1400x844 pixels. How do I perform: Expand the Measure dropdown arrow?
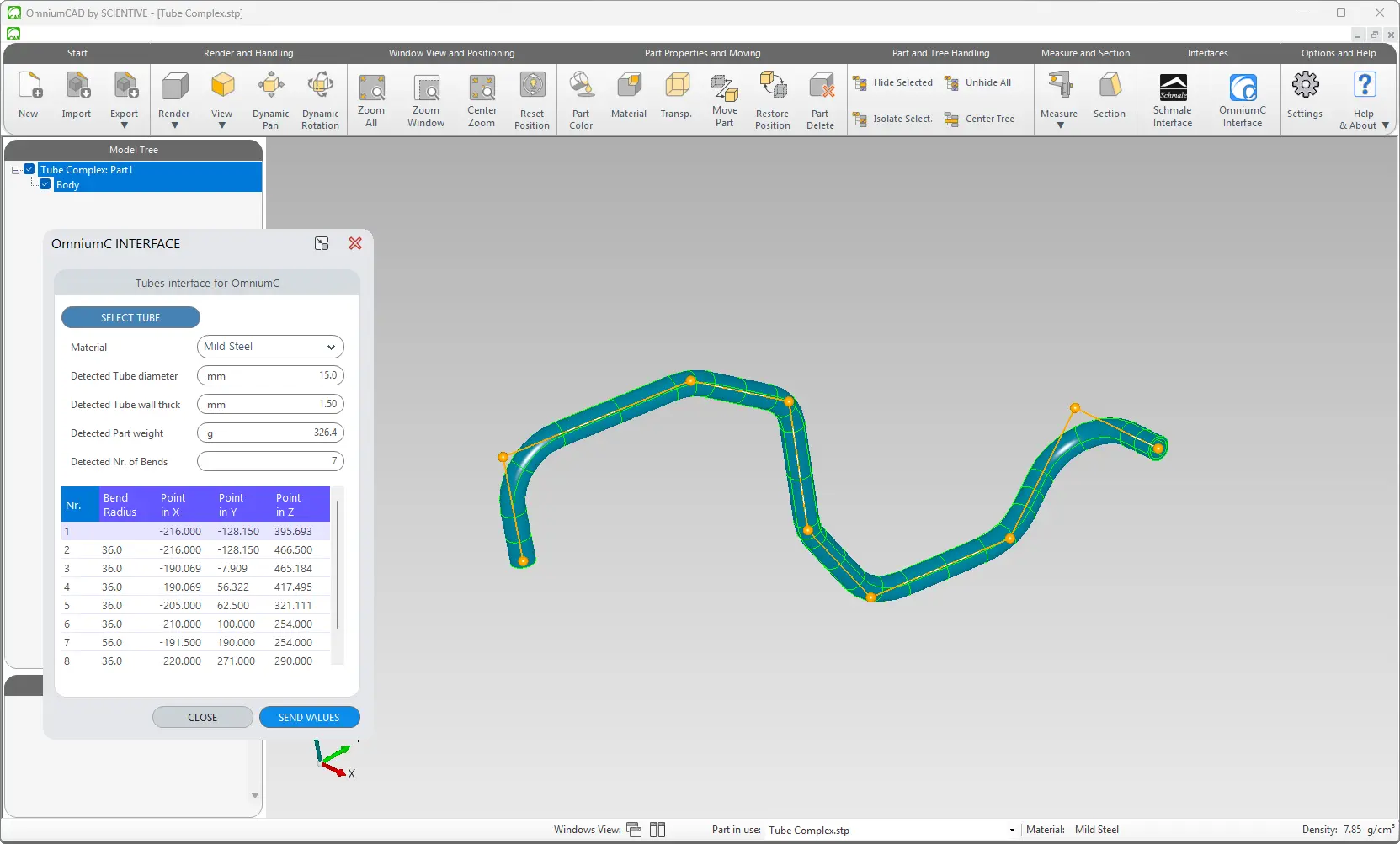(x=1060, y=125)
